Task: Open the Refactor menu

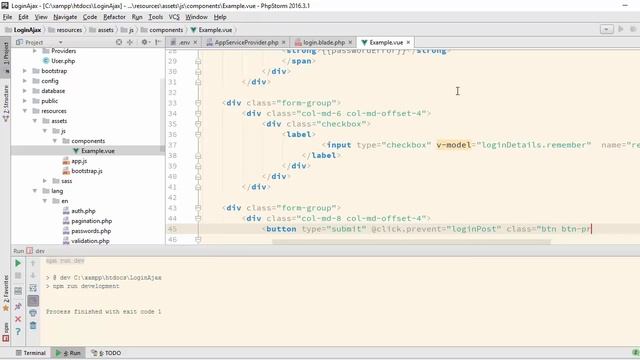Action: [114, 17]
